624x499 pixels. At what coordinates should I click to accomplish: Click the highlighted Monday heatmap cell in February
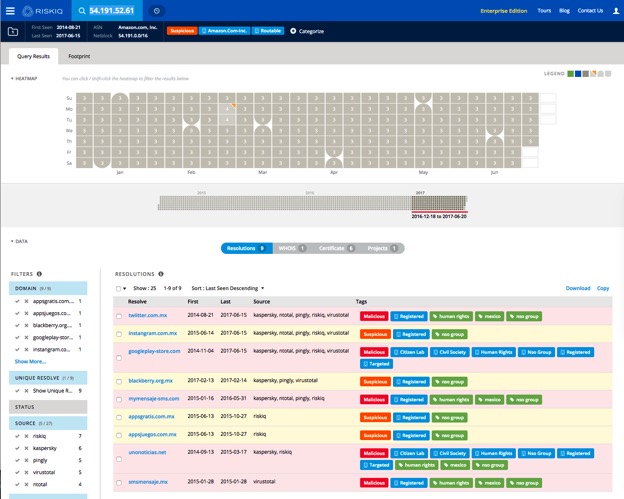click(x=227, y=109)
